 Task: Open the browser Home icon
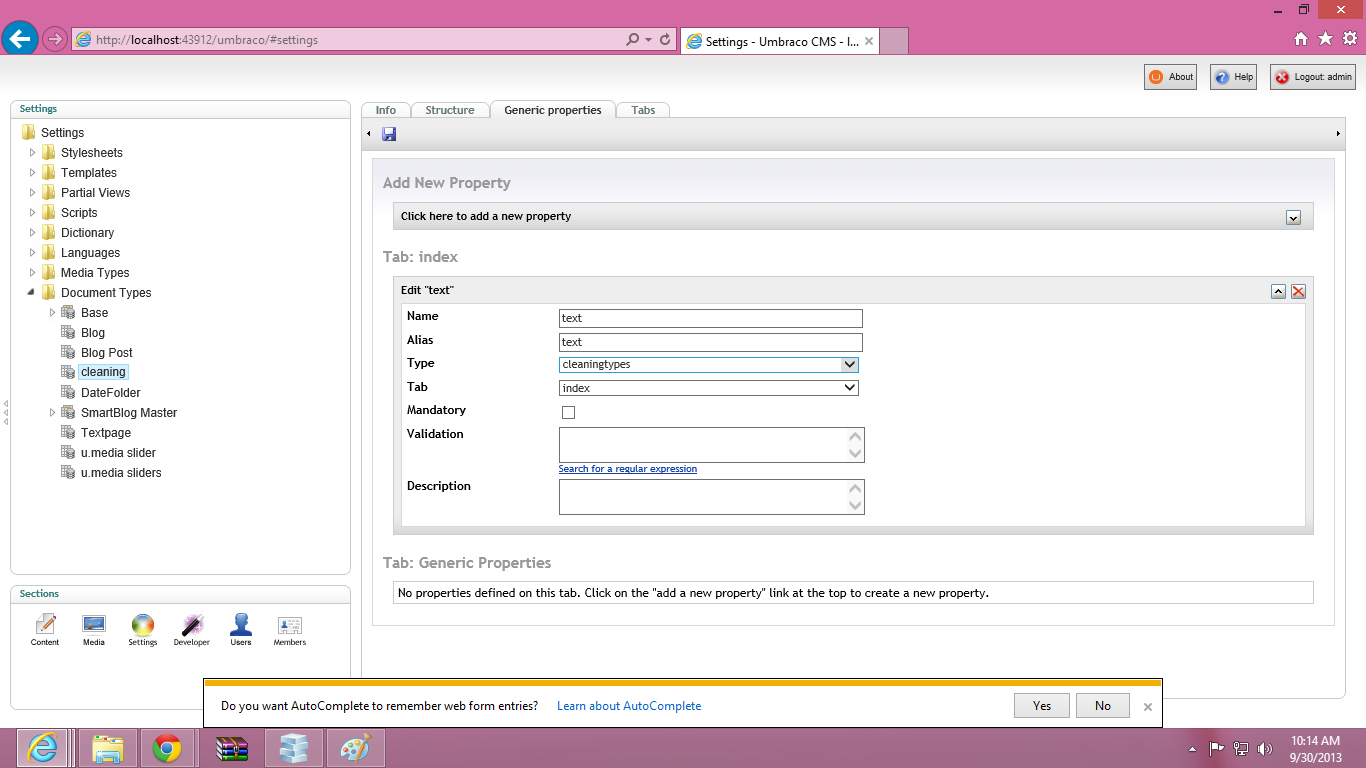click(1301, 39)
